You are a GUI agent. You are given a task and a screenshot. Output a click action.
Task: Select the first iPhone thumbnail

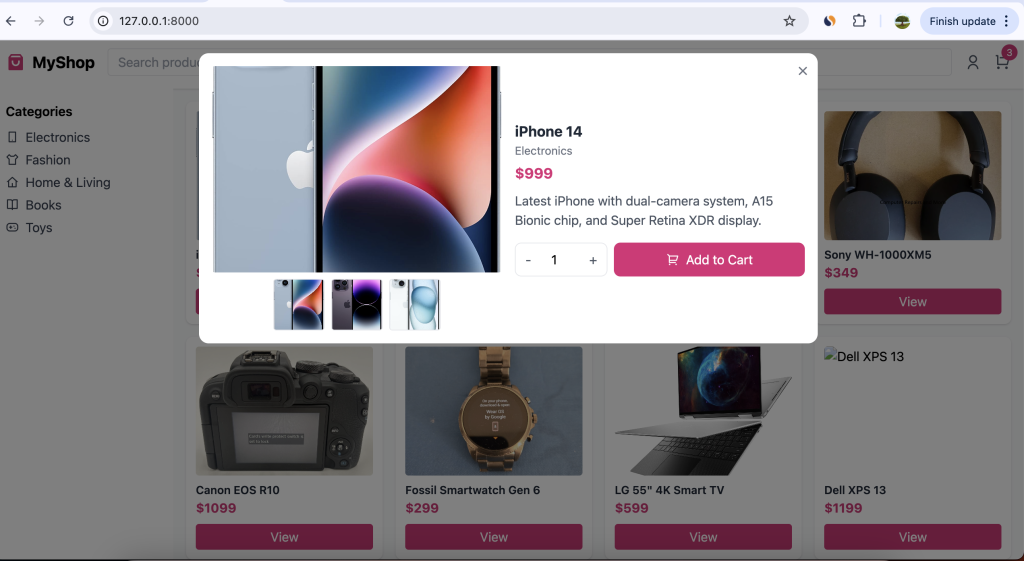coord(298,304)
